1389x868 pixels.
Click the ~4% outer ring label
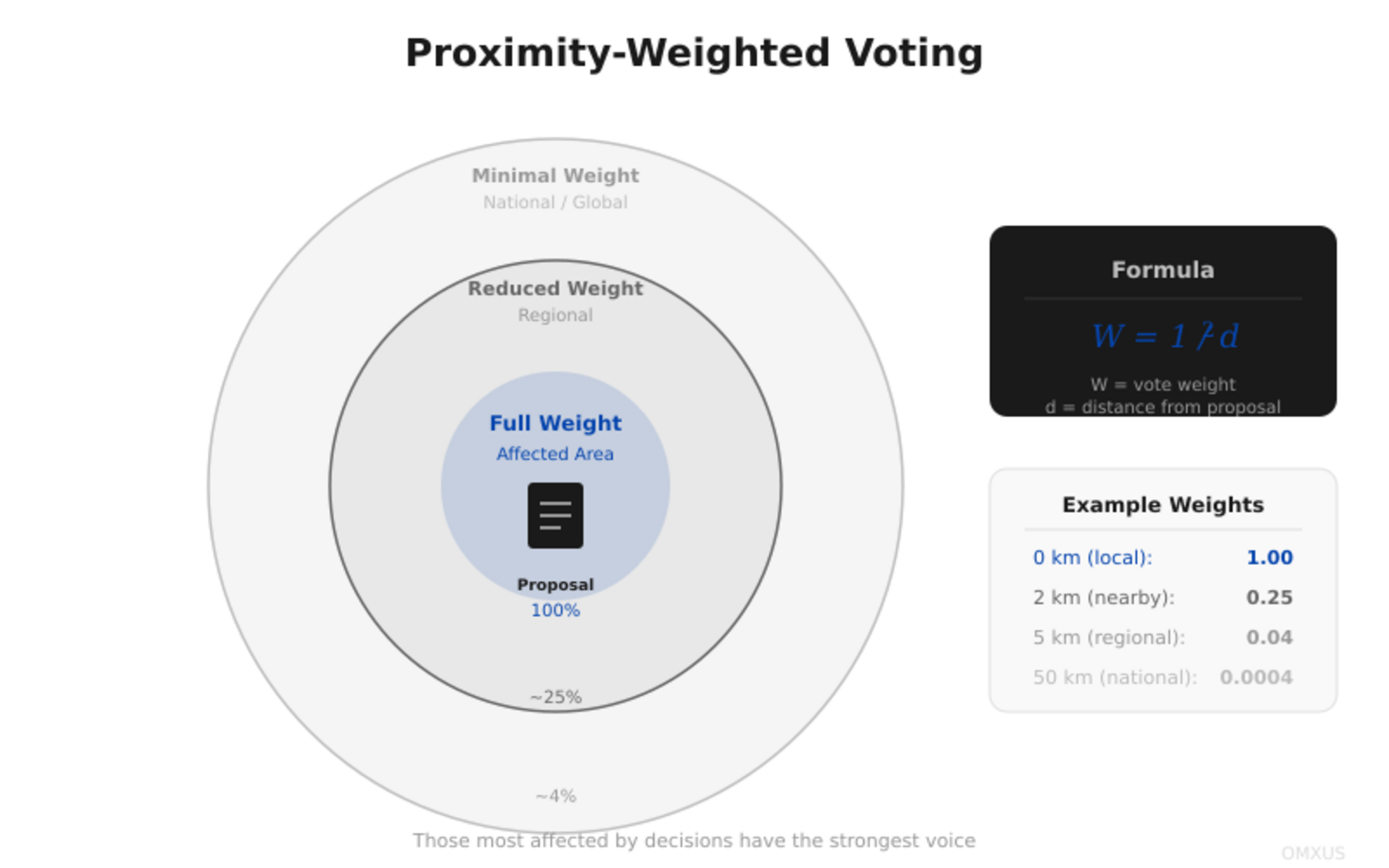pos(555,796)
